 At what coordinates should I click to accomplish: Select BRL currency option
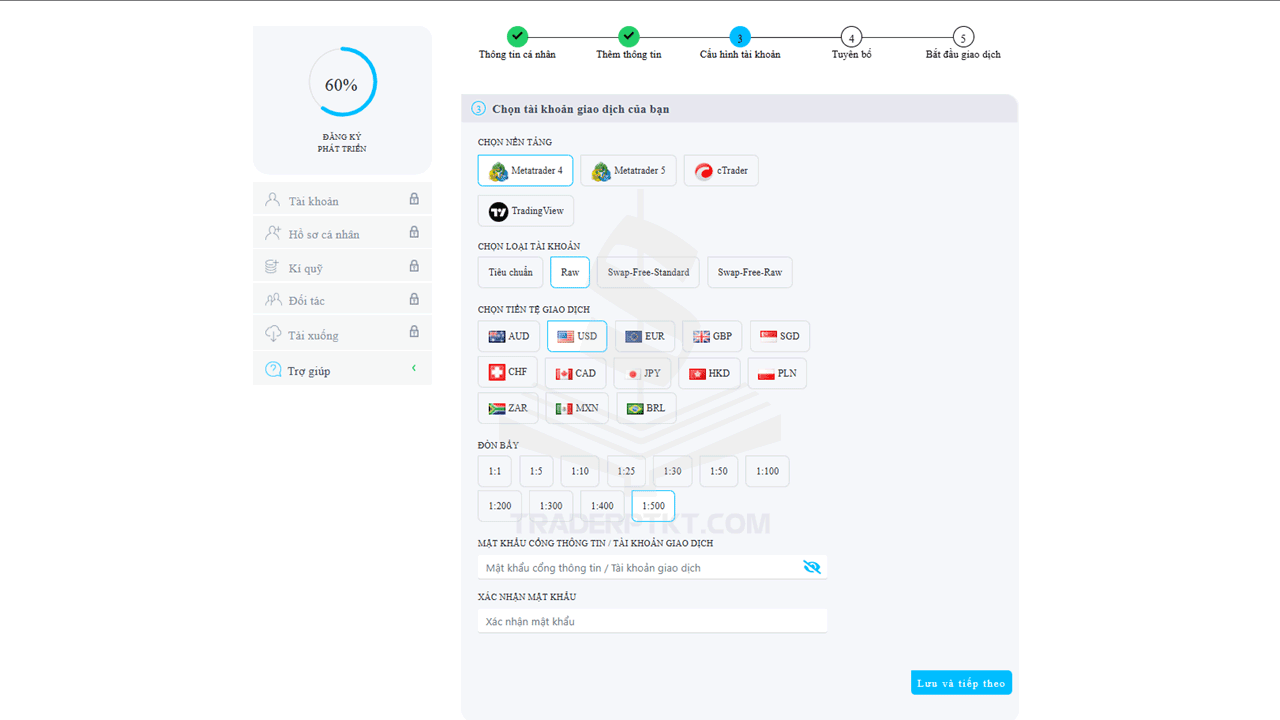point(646,408)
